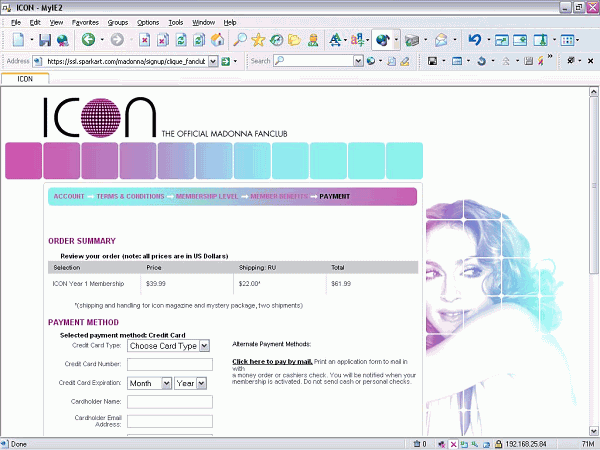Viewport: 600px width, 450px height.
Task: Click the ICON Year 1 Membership cell
Action: point(88,284)
